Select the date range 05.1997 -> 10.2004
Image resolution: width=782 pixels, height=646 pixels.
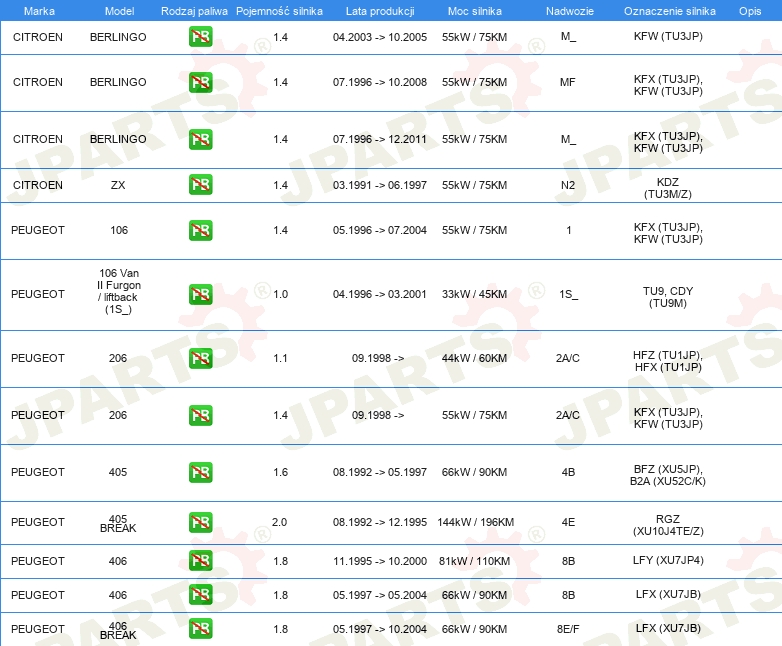380,629
